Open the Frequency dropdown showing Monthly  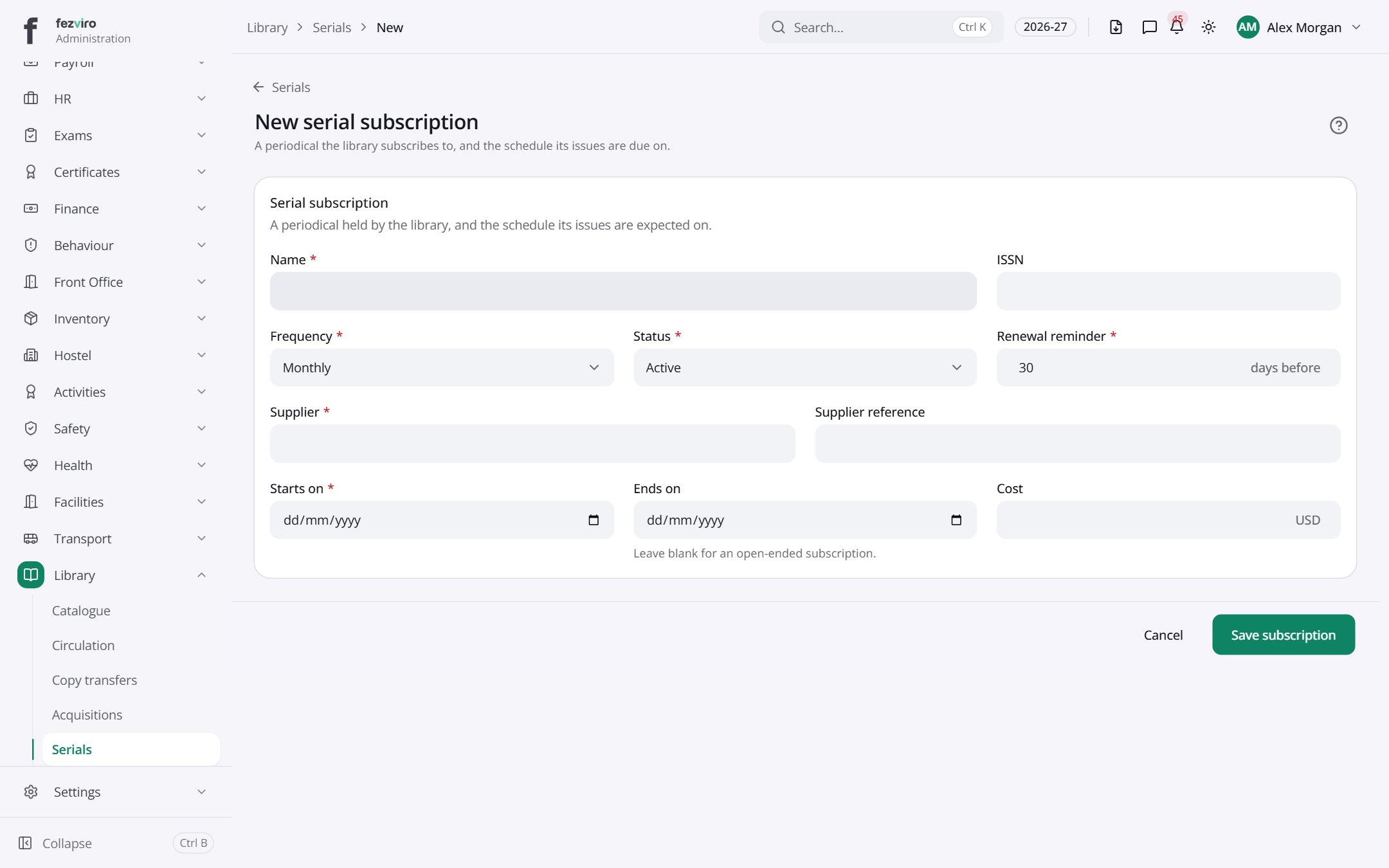tap(442, 368)
